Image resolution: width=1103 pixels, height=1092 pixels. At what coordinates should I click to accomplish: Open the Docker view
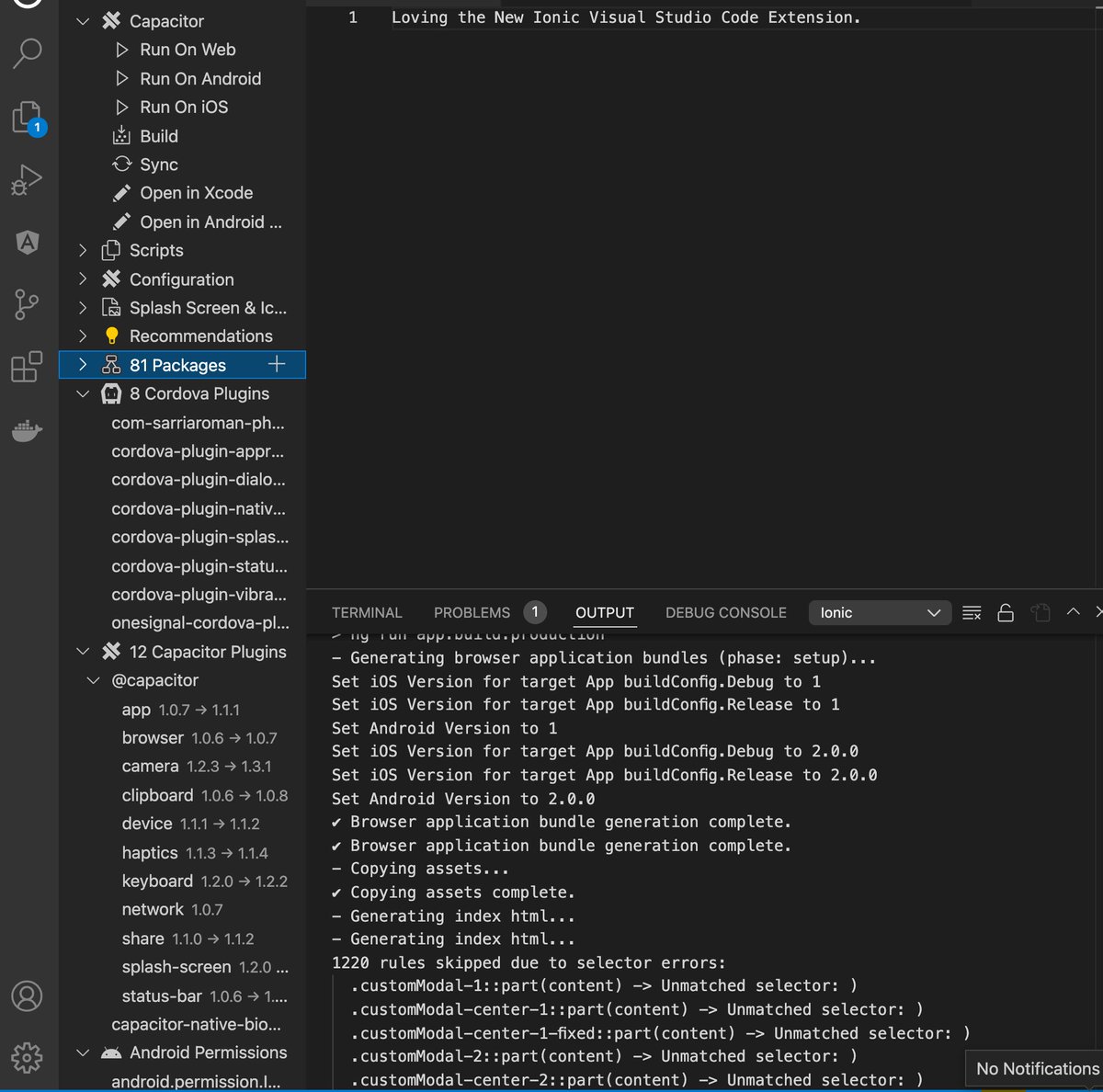click(27, 429)
